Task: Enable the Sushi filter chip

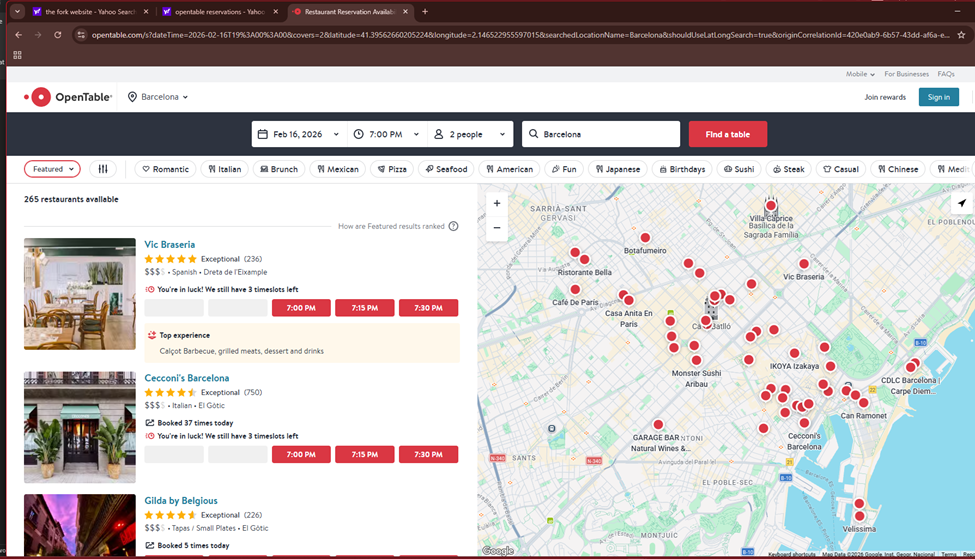Action: pyautogui.click(x=739, y=169)
